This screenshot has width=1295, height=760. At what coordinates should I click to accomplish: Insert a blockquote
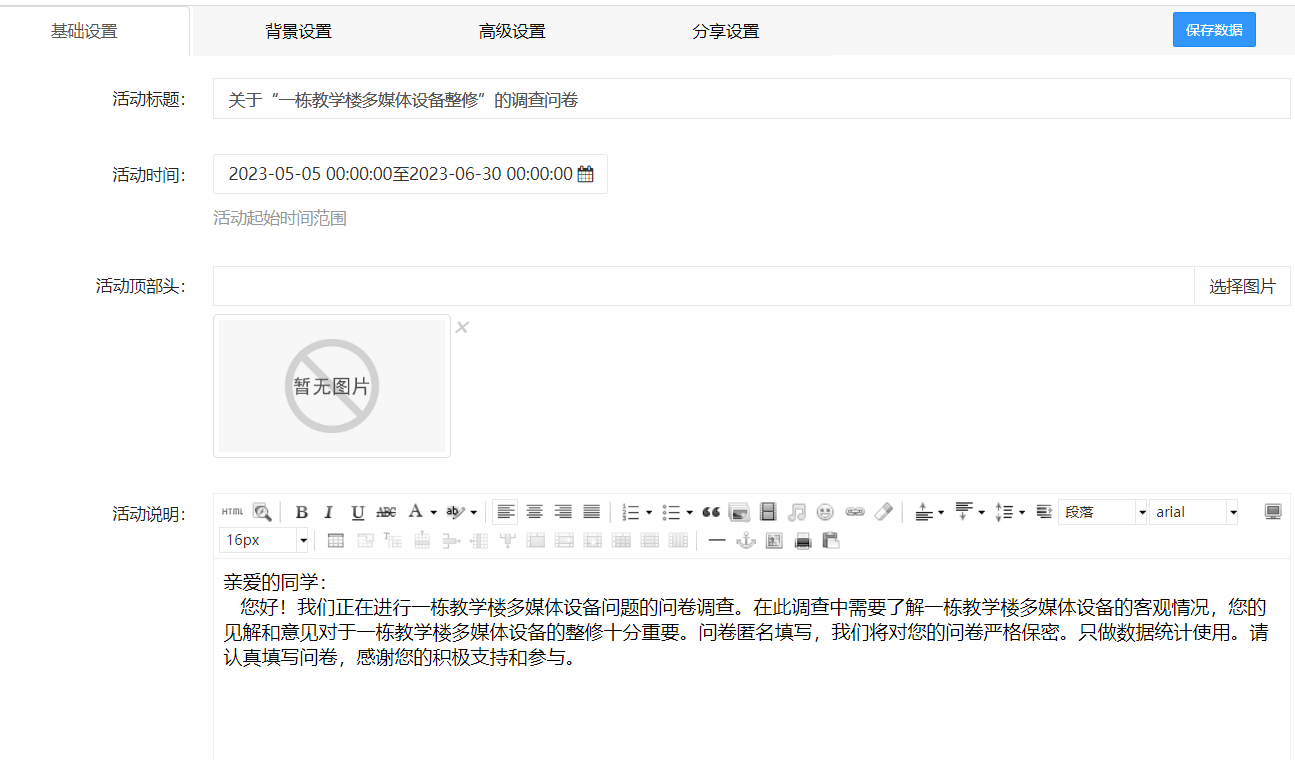[711, 512]
